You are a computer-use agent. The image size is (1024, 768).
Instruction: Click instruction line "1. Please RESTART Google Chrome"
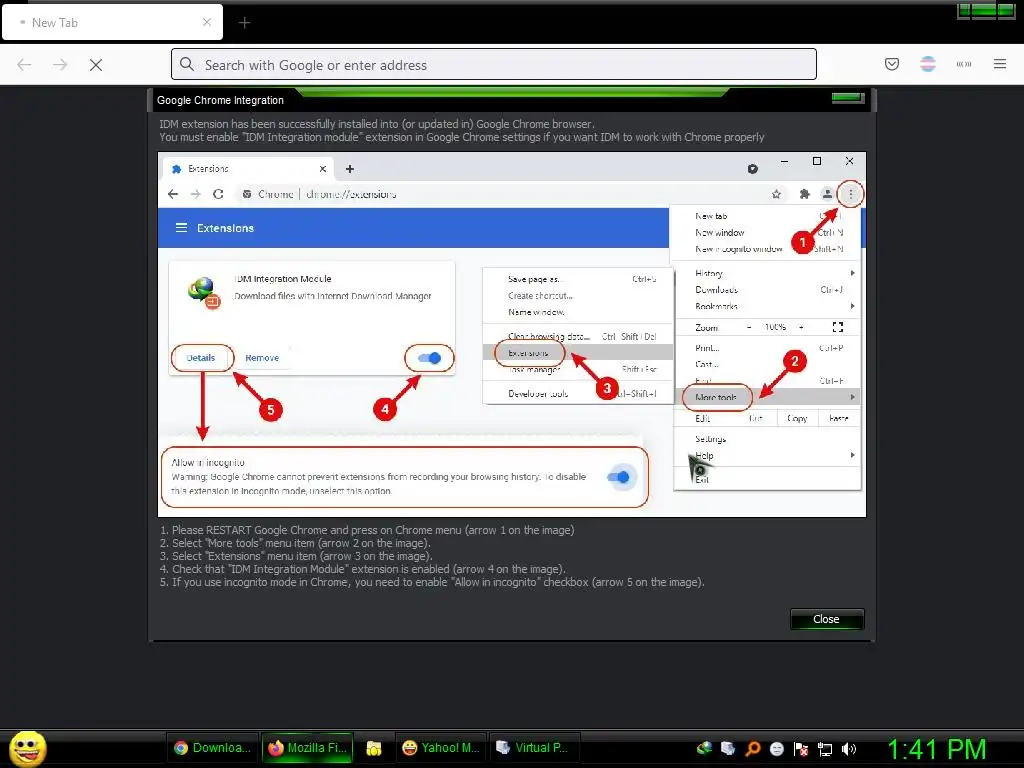[x=367, y=530]
